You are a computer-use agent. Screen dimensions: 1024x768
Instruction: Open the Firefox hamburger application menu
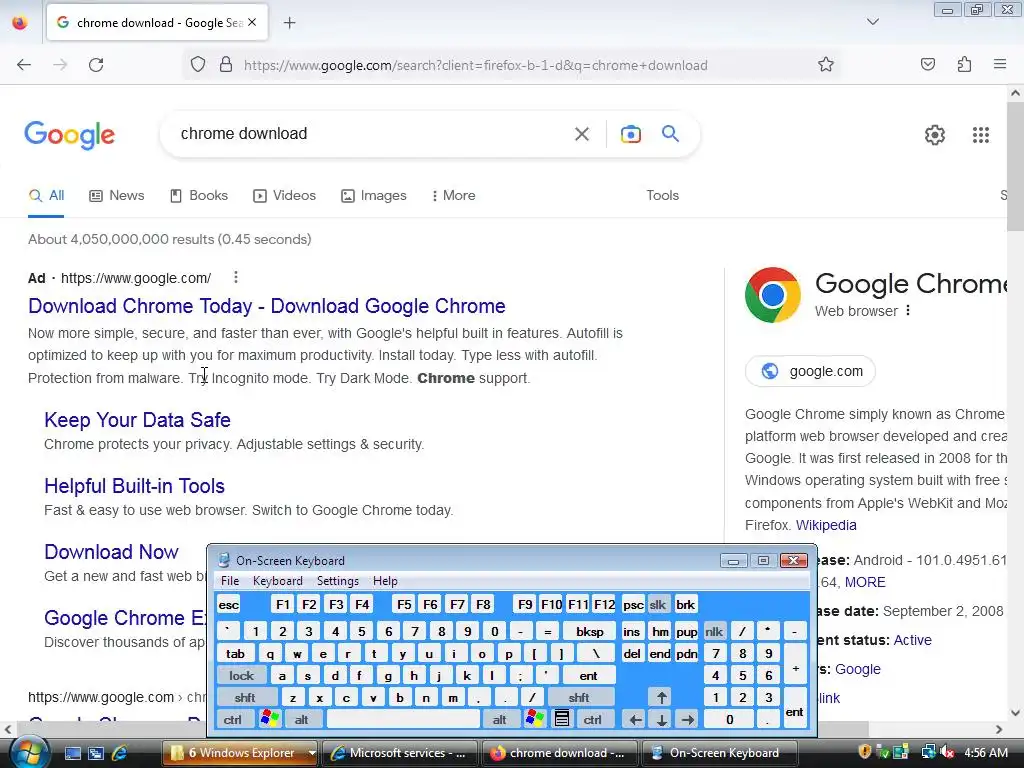[x=1000, y=64]
